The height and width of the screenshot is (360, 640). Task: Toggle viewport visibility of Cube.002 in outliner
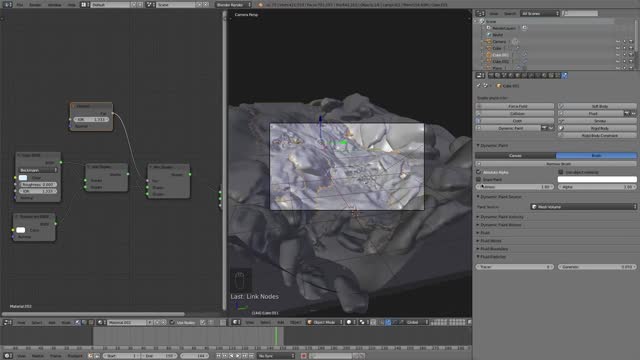click(x=618, y=61)
